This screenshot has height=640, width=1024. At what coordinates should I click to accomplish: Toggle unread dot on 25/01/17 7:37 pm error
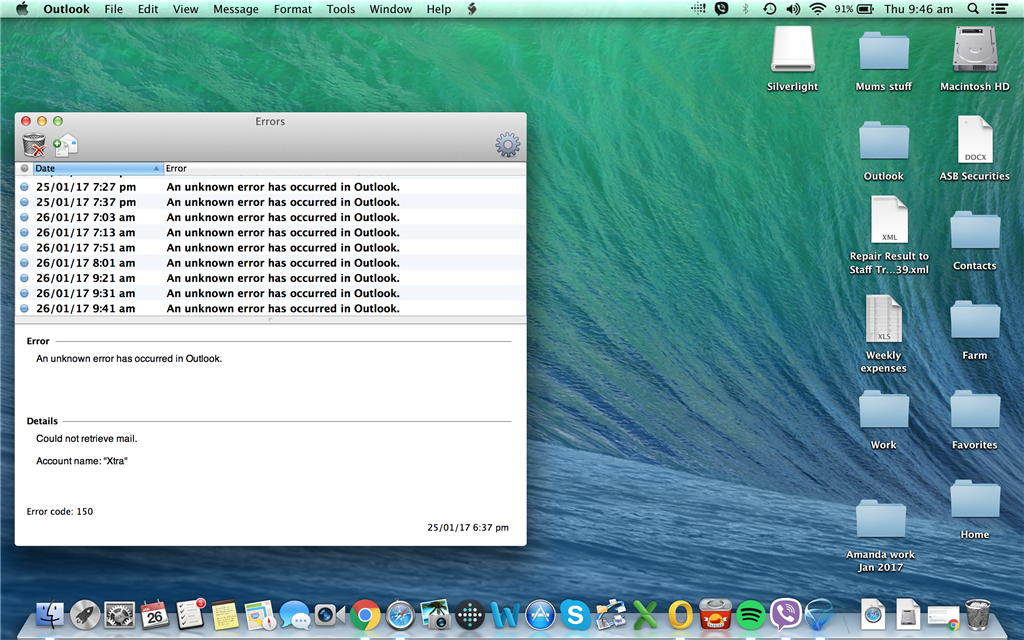(x=24, y=202)
